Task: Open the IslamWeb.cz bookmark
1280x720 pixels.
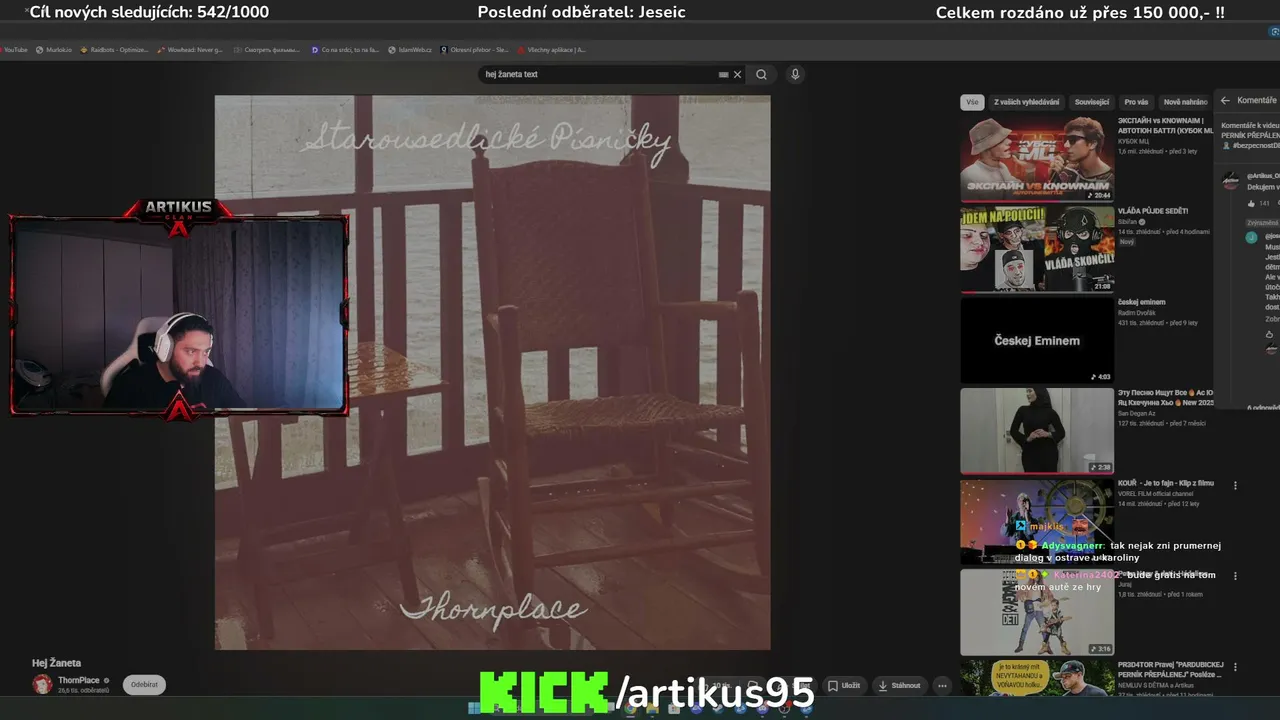Action: pyautogui.click(x=411, y=49)
